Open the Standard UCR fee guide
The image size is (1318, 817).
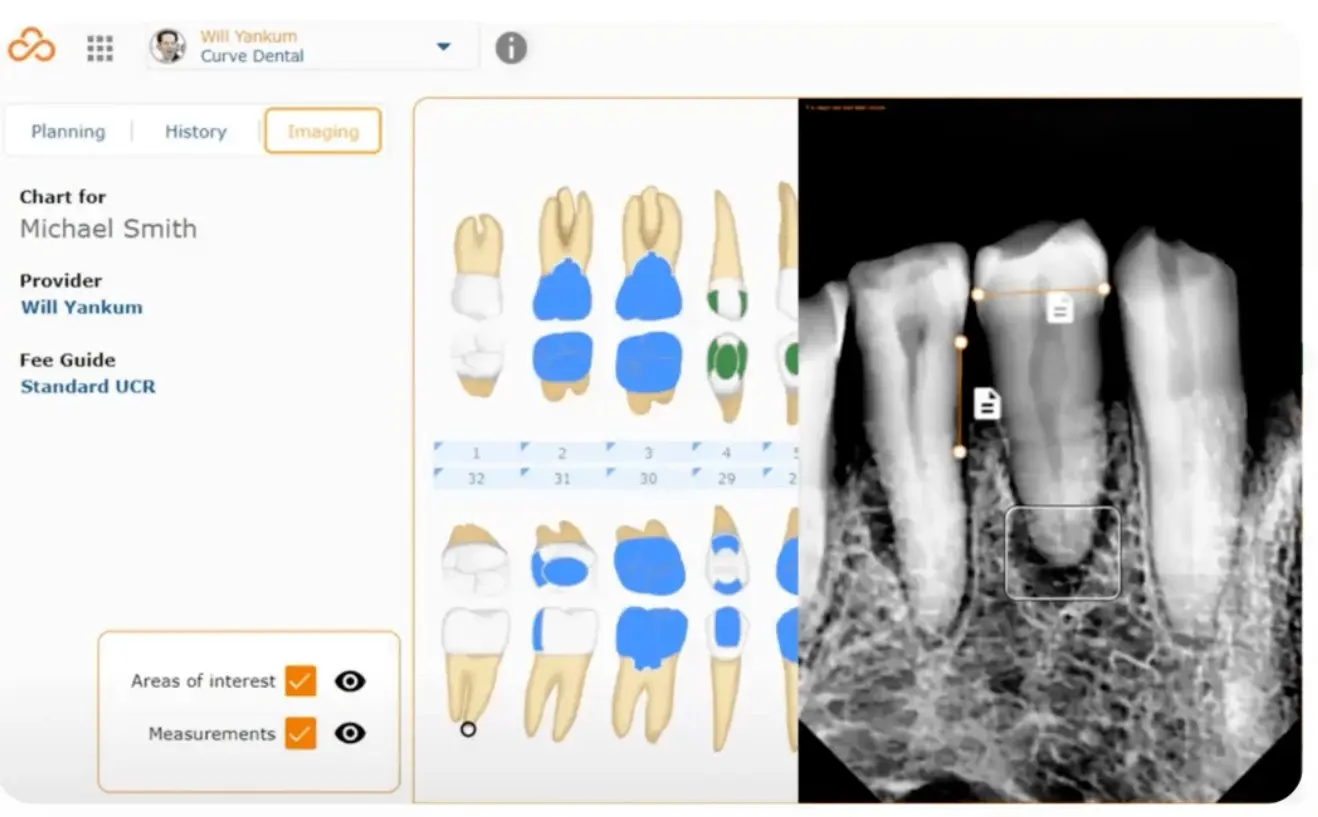tap(88, 386)
